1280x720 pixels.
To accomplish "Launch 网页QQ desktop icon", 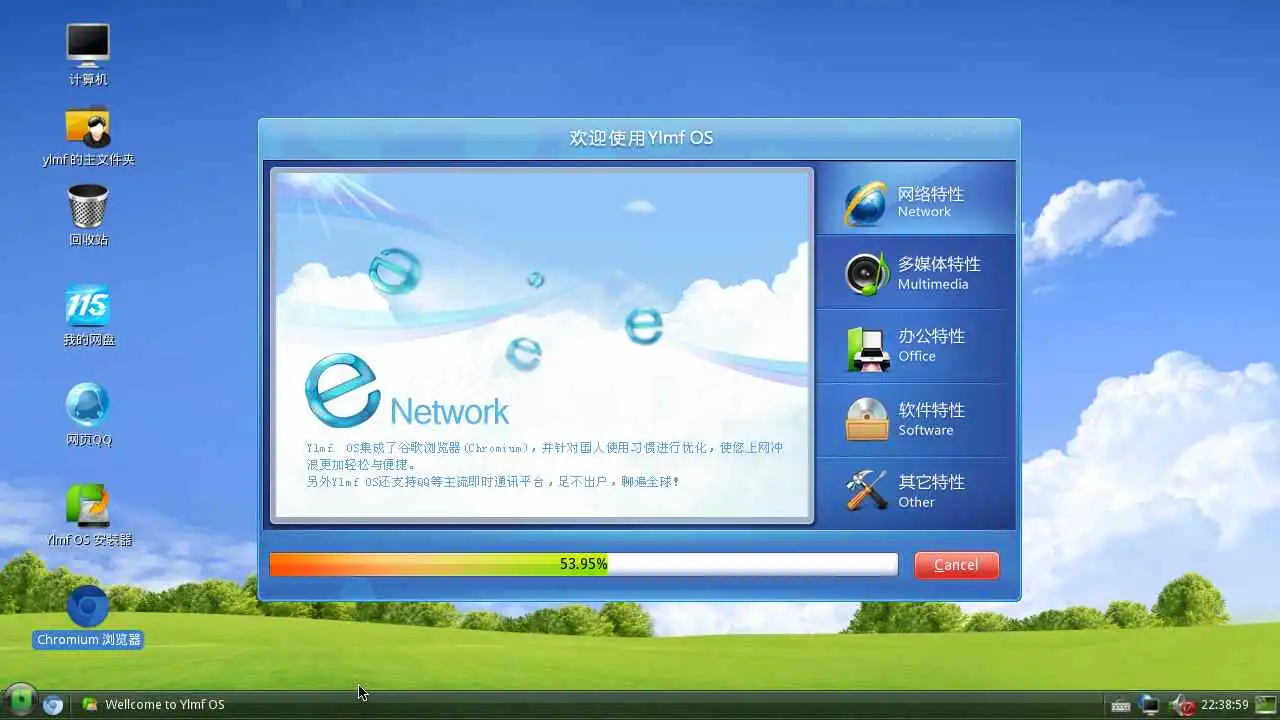I will (x=88, y=414).
